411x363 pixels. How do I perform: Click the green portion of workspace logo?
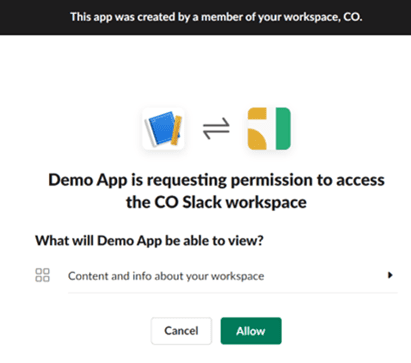(x=283, y=129)
